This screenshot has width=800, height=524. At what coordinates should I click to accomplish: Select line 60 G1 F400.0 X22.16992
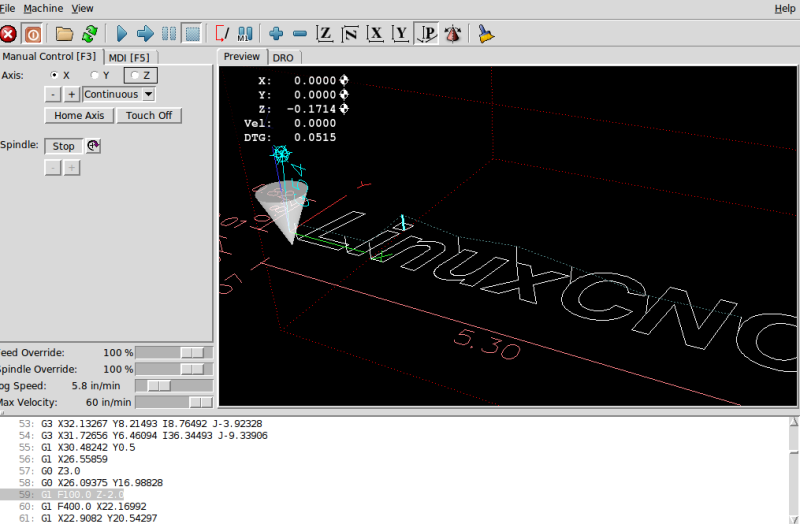pos(94,507)
